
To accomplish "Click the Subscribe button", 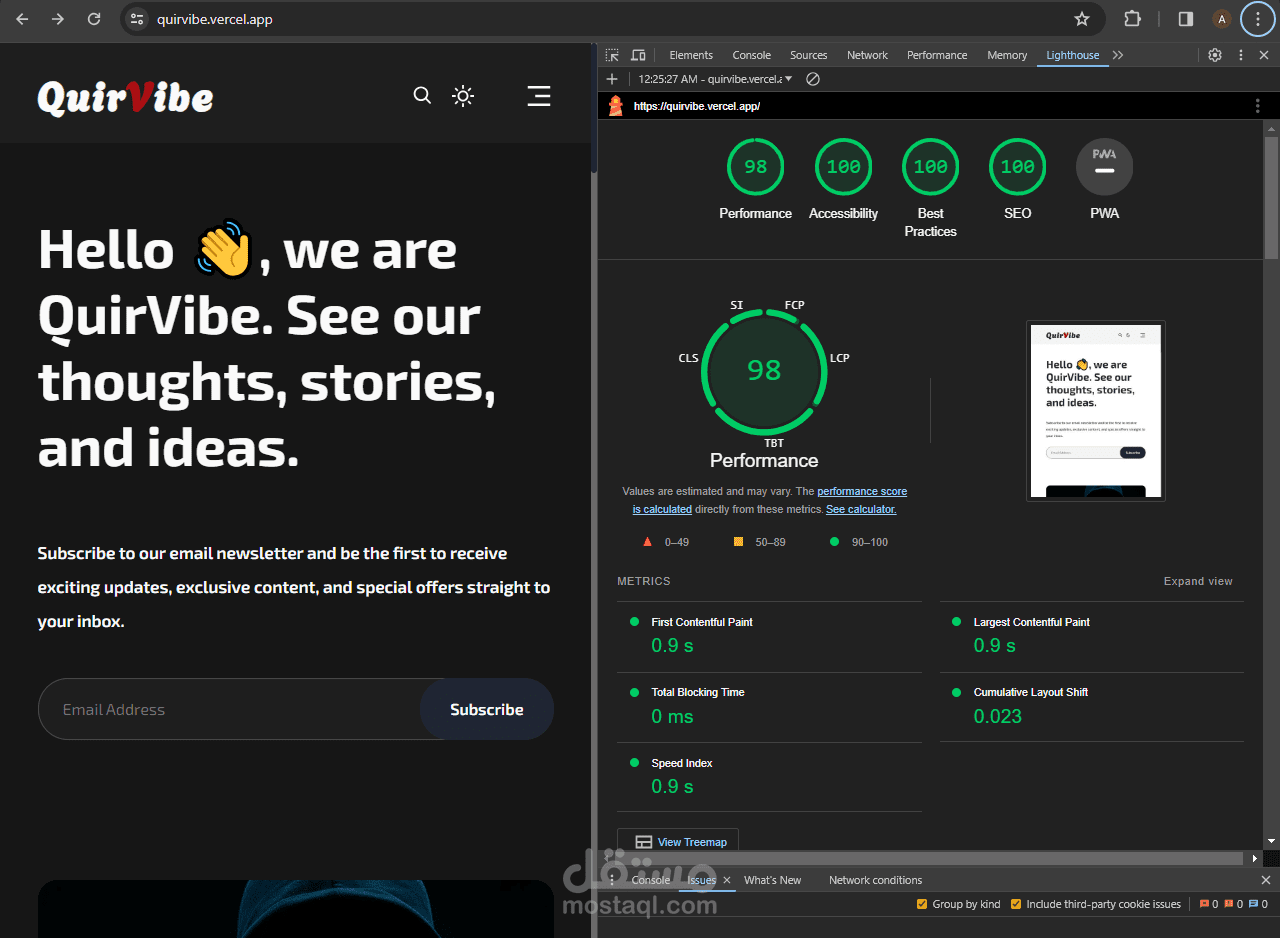I will tap(487, 709).
